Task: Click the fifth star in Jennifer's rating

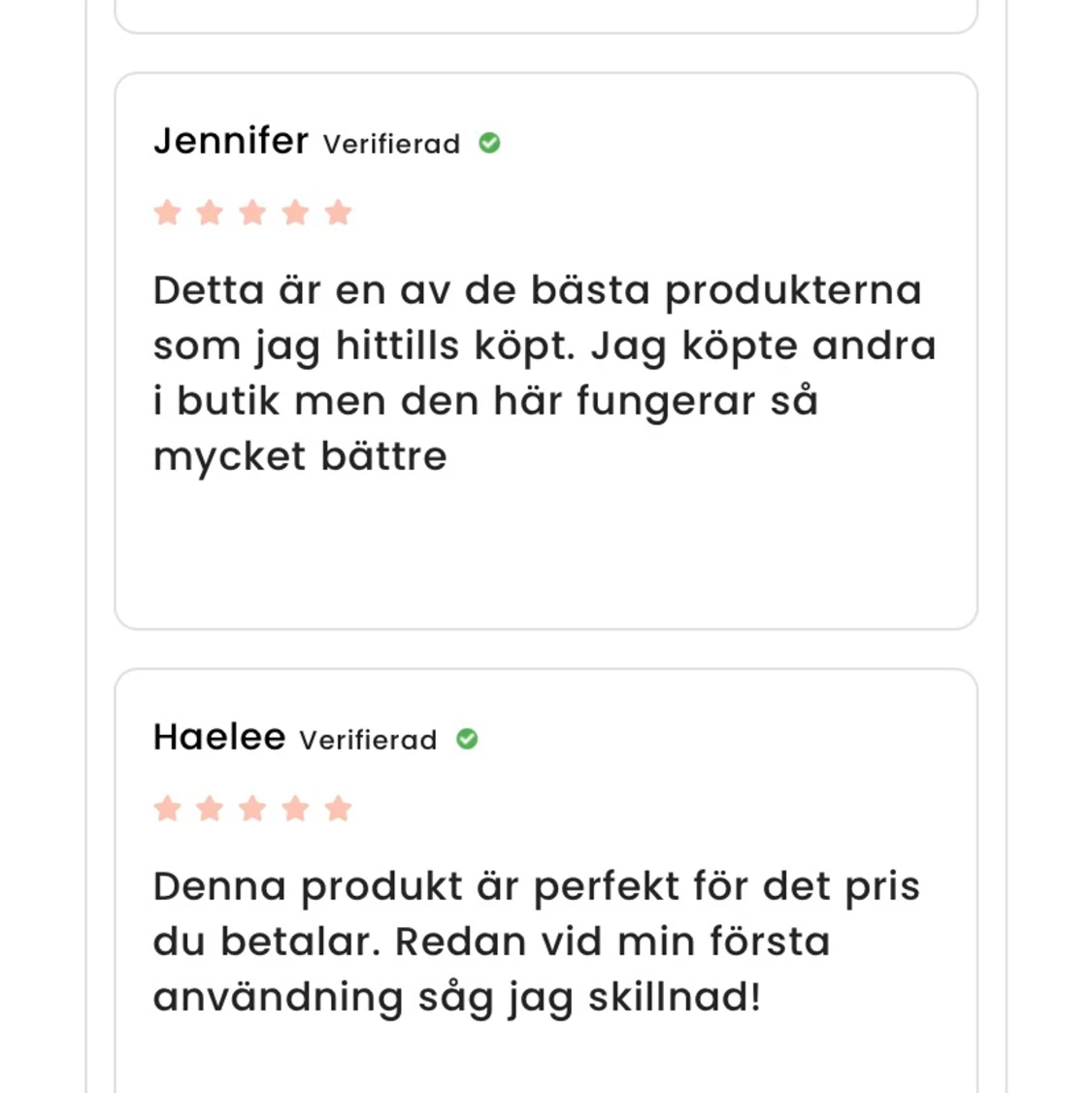Action: (338, 213)
